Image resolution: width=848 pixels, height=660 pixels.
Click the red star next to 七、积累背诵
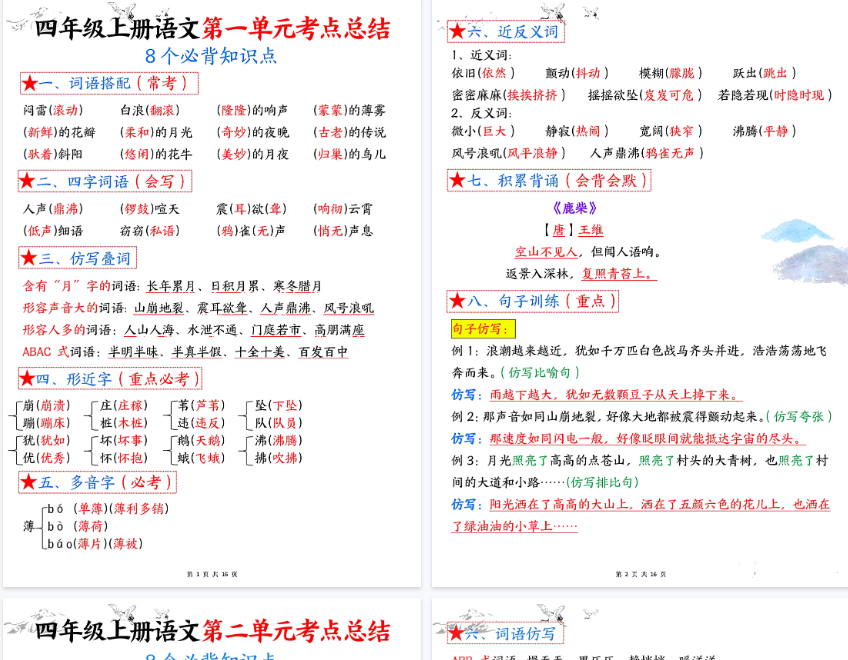[457, 180]
